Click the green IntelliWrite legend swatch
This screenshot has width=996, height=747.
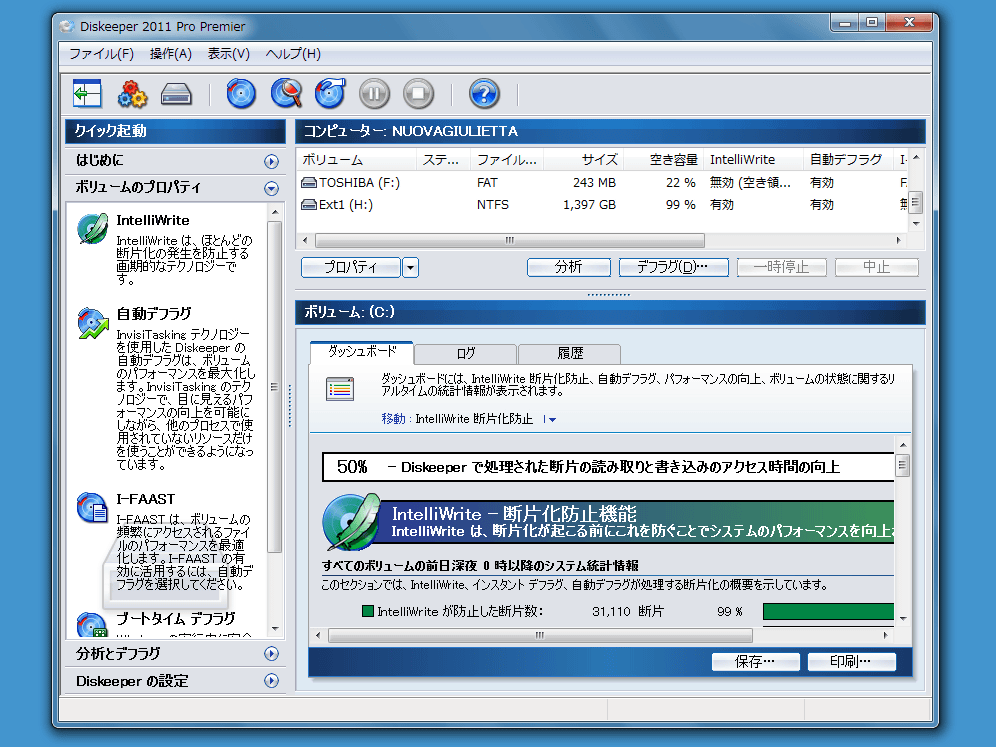[367, 611]
